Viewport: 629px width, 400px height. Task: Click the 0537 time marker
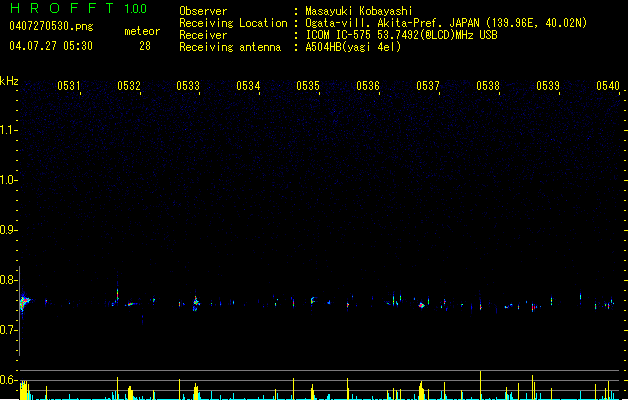pyautogui.click(x=428, y=86)
